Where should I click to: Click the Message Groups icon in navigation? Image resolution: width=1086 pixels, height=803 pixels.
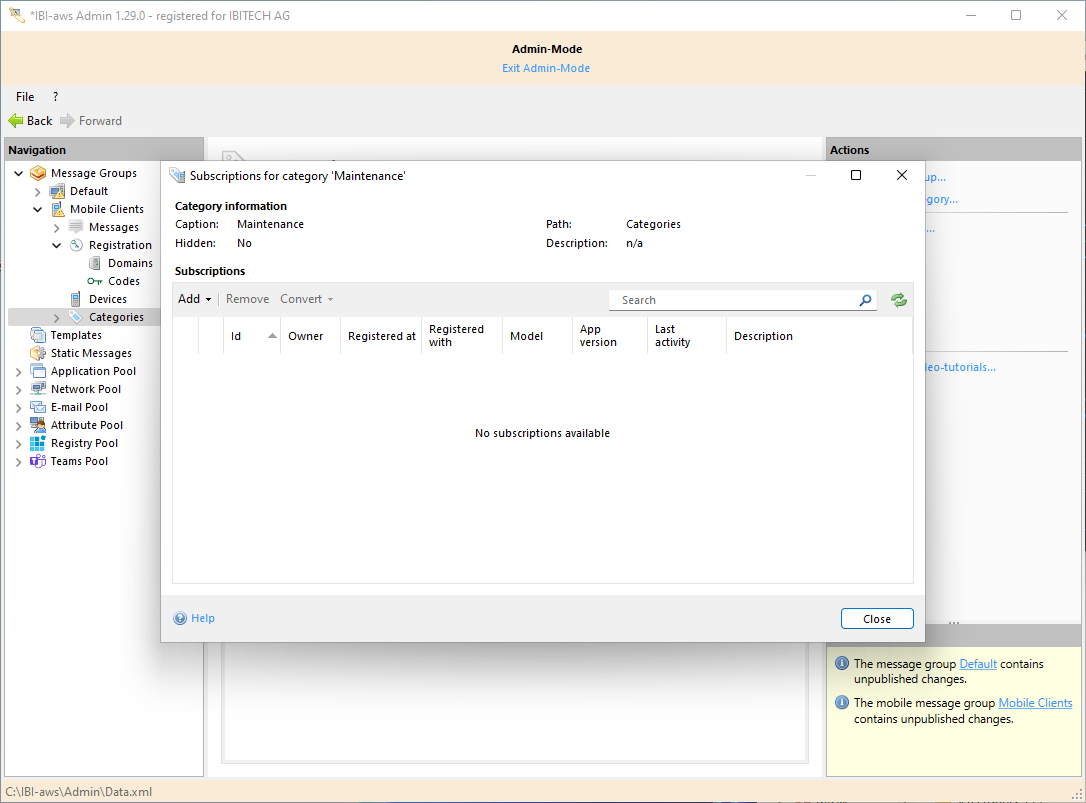coord(38,173)
